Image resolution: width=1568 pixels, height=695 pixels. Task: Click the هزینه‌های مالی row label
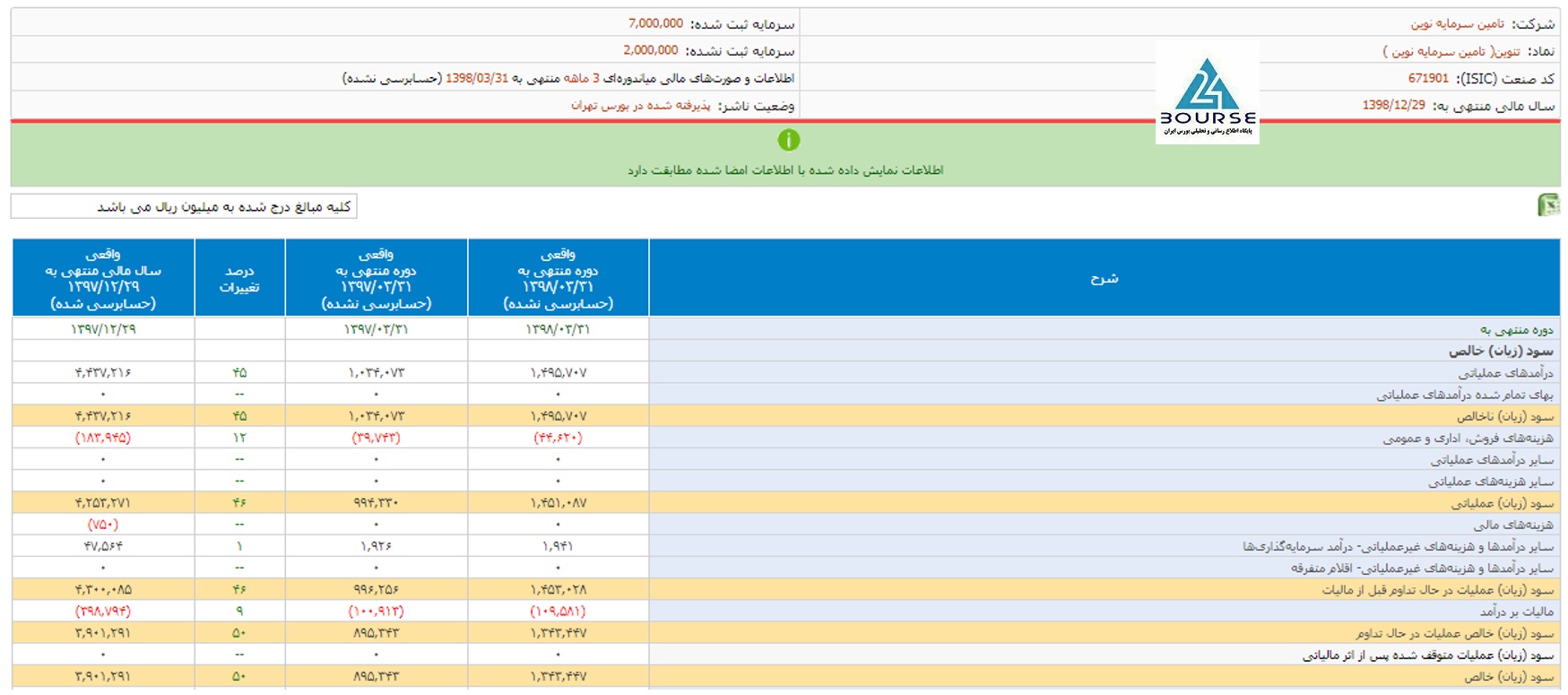(1513, 526)
